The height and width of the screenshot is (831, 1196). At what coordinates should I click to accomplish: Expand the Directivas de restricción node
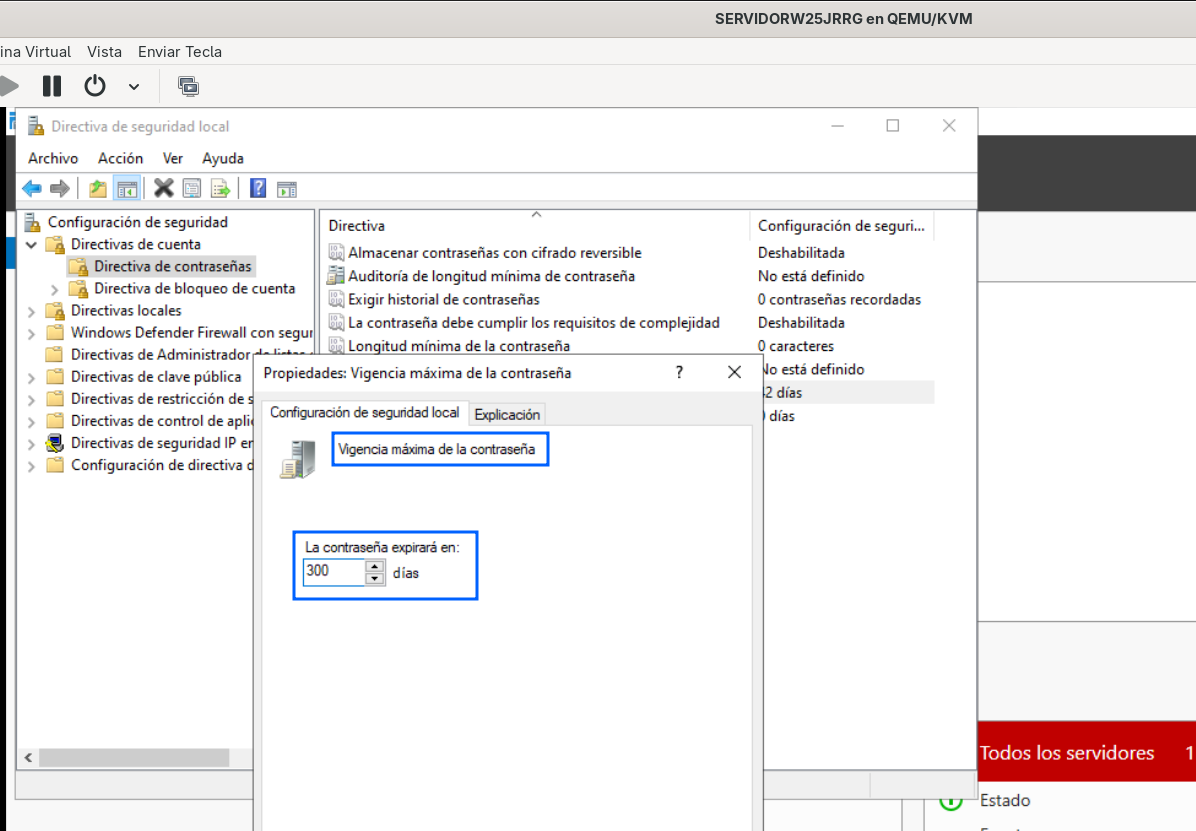pos(31,400)
